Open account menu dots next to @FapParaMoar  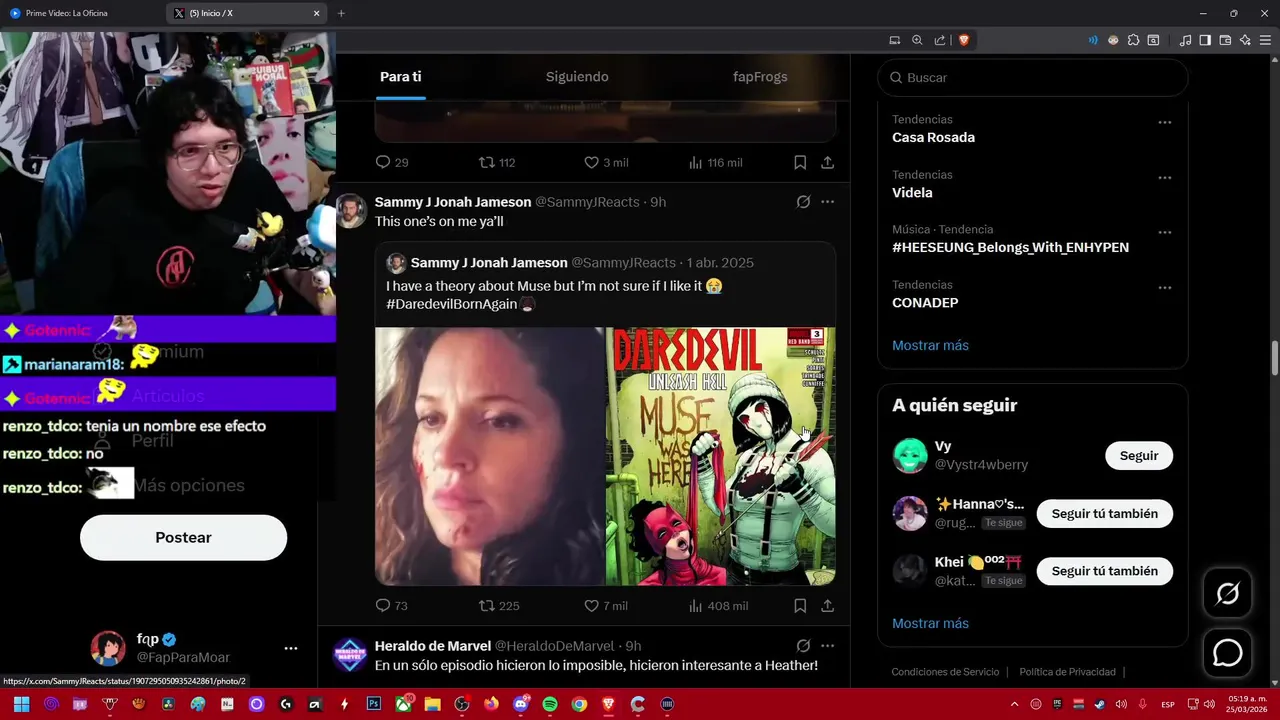(291, 648)
